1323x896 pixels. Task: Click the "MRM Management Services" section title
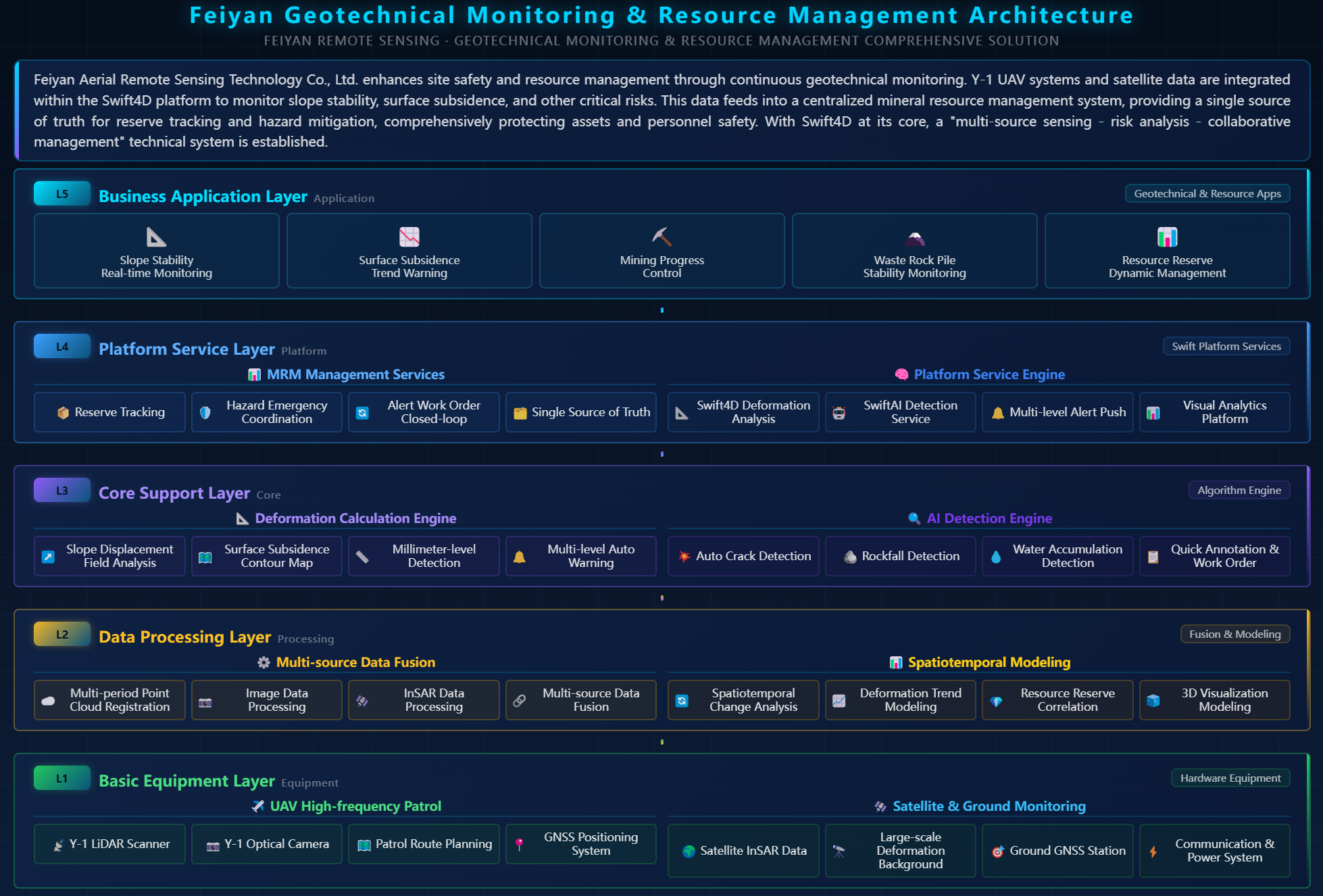click(356, 374)
